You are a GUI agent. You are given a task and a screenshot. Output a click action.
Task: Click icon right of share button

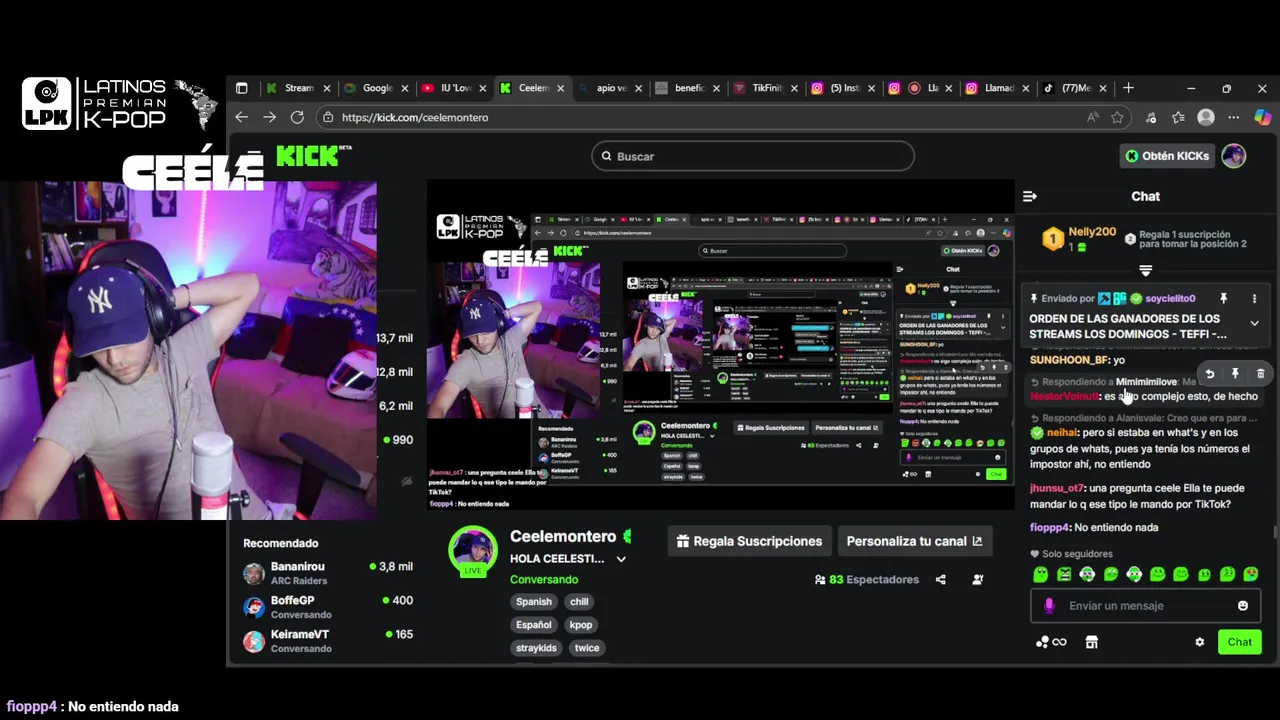[x=978, y=579]
